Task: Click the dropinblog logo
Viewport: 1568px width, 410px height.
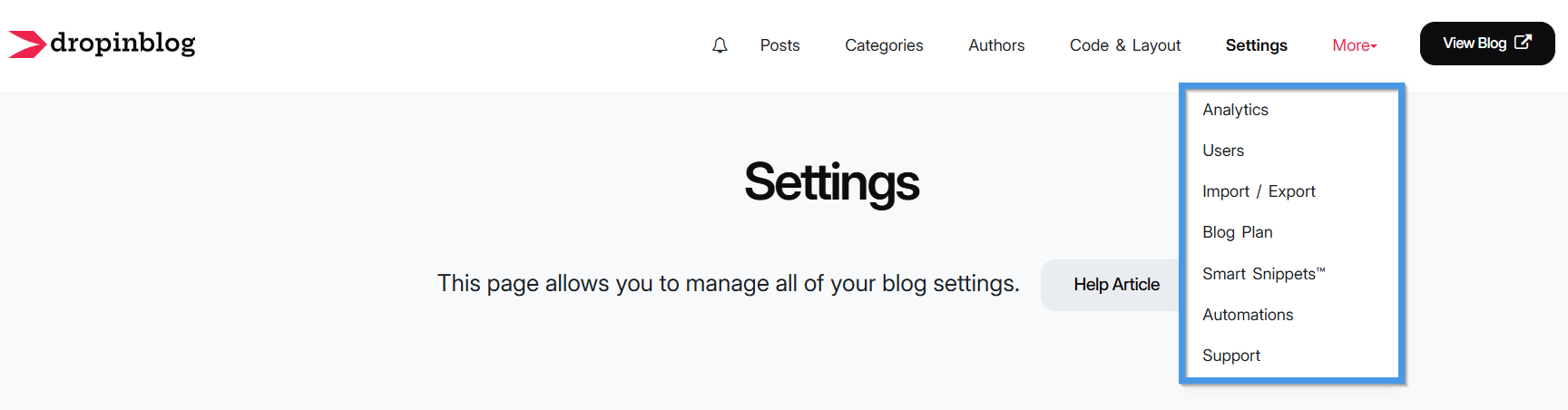Action: pyautogui.click(x=102, y=44)
